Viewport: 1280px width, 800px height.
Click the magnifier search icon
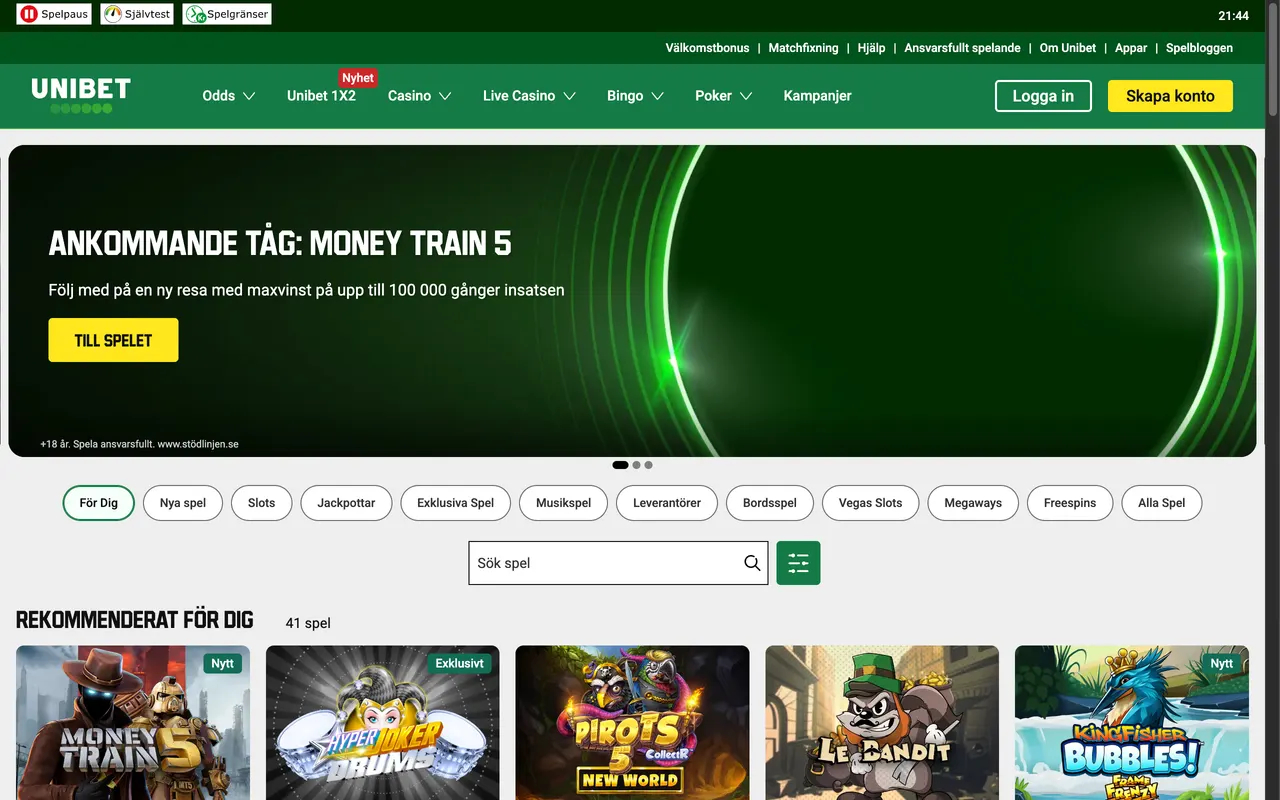pos(752,563)
